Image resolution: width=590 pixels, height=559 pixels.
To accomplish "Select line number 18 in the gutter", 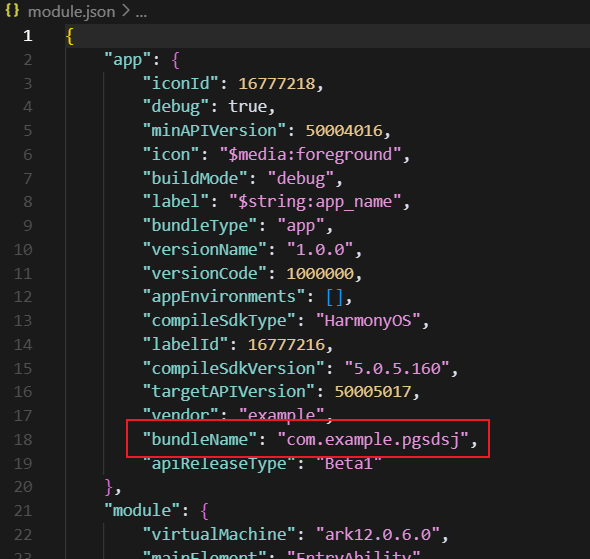I will [x=23, y=440].
